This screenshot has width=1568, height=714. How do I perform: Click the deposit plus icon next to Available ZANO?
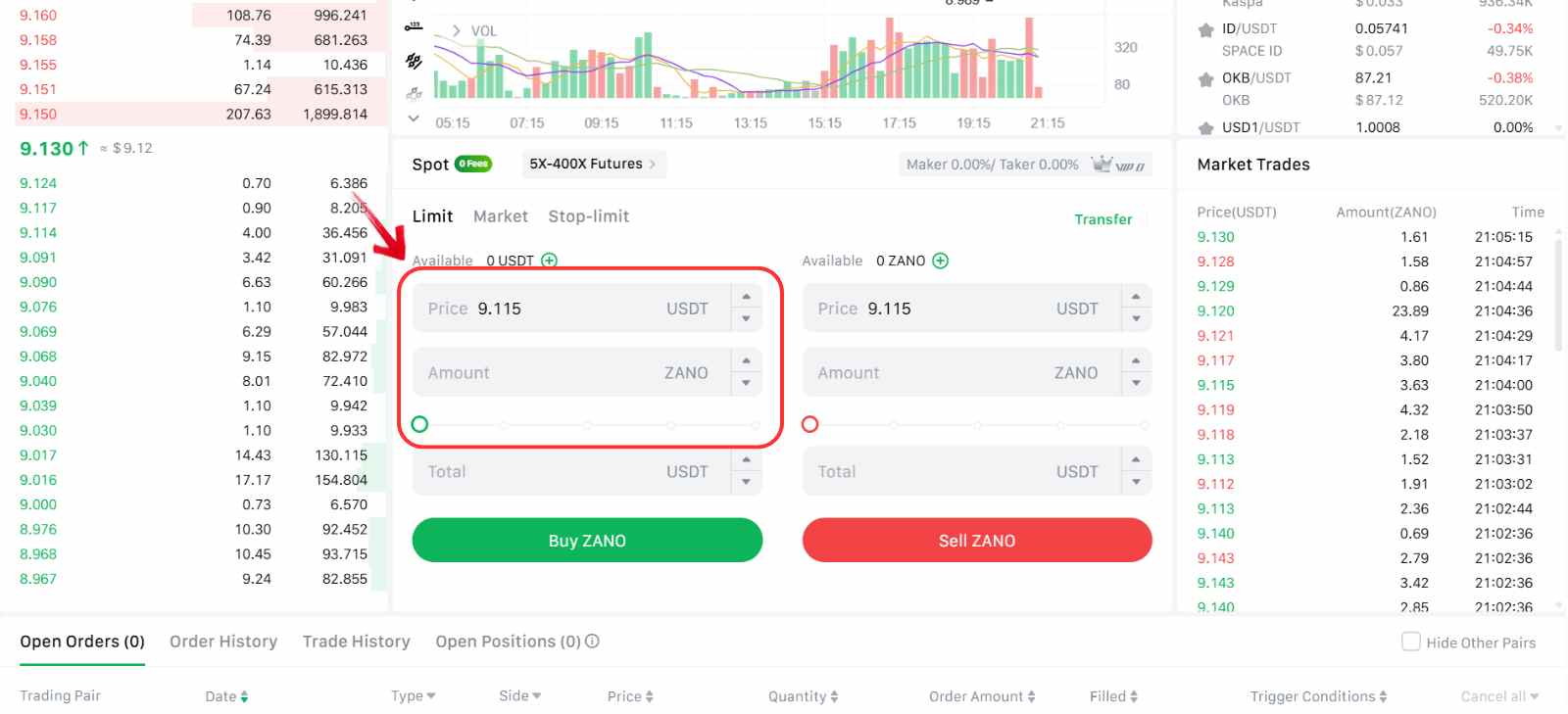(x=940, y=261)
